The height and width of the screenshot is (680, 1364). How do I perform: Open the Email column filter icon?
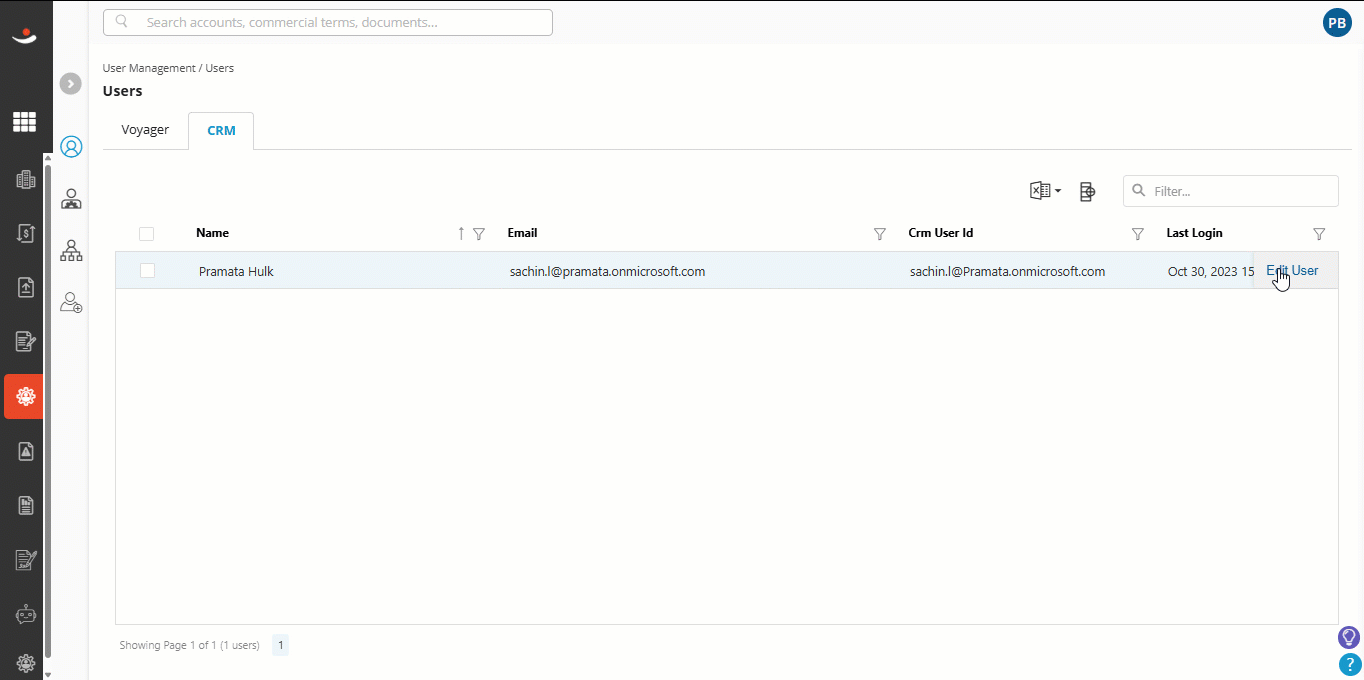pyautogui.click(x=880, y=234)
